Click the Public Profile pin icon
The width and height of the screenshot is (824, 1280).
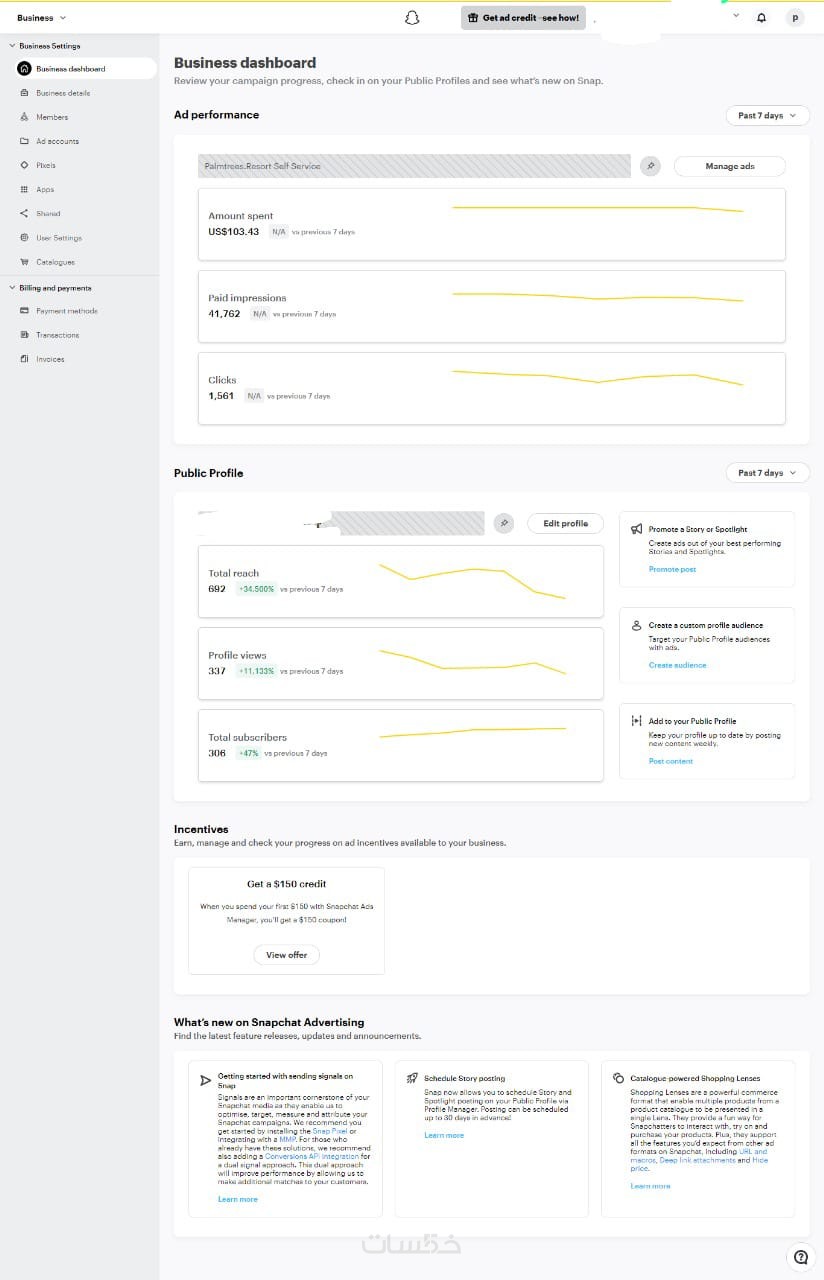[504, 523]
